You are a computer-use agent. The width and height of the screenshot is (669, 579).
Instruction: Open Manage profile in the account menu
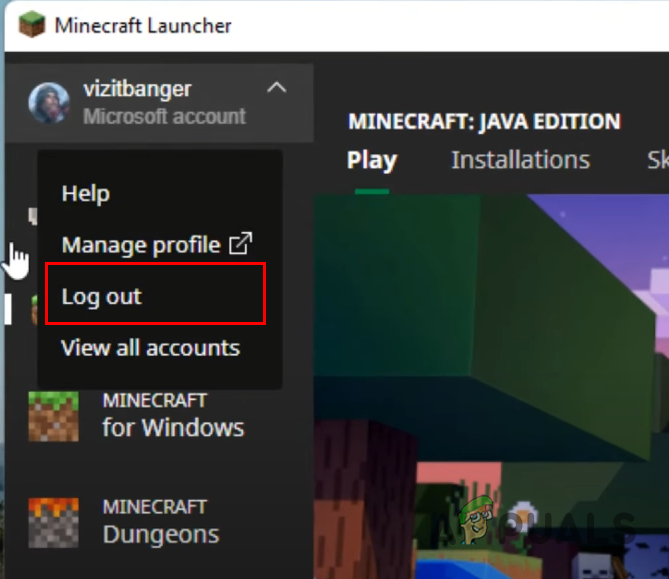click(141, 244)
